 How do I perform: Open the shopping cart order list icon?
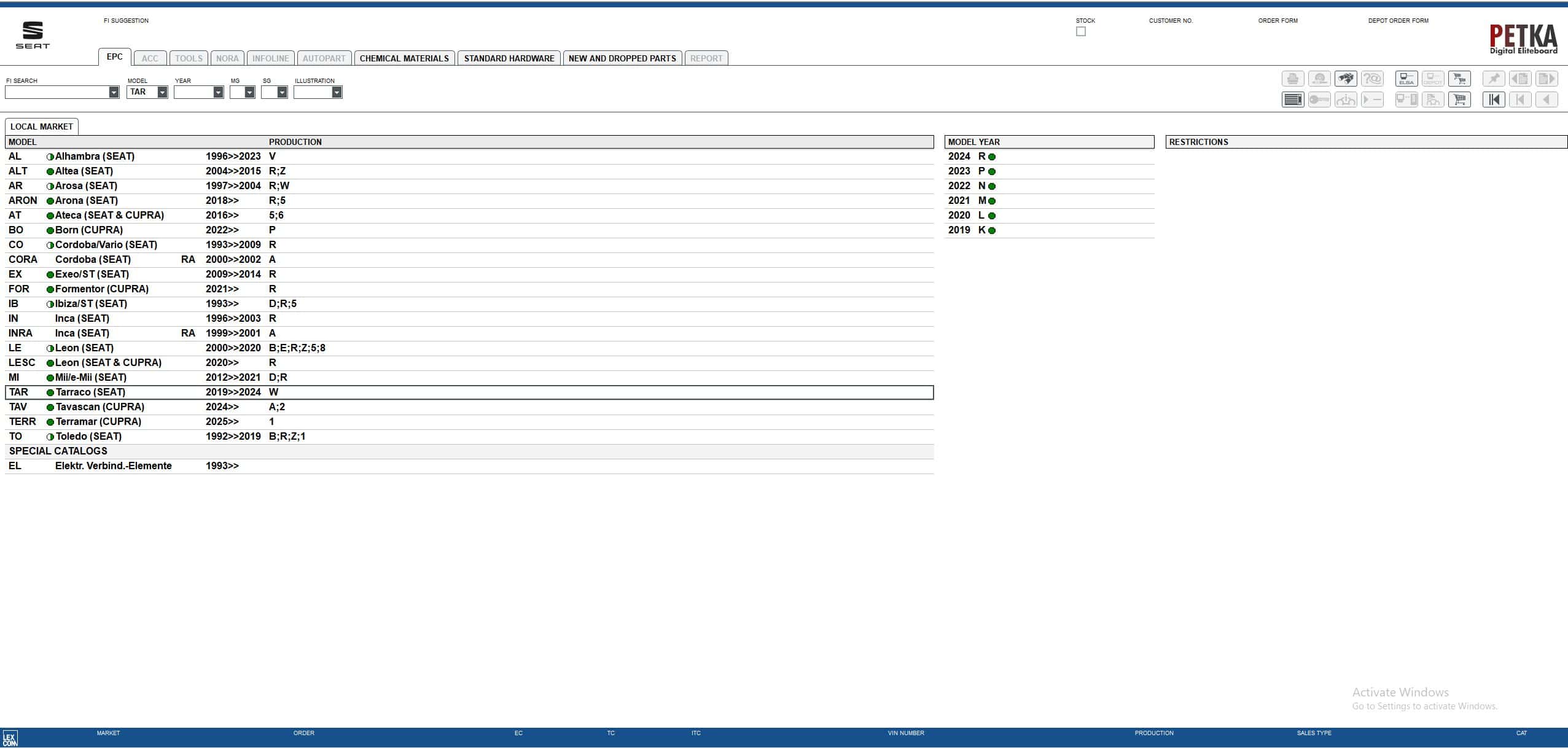pos(1460,99)
